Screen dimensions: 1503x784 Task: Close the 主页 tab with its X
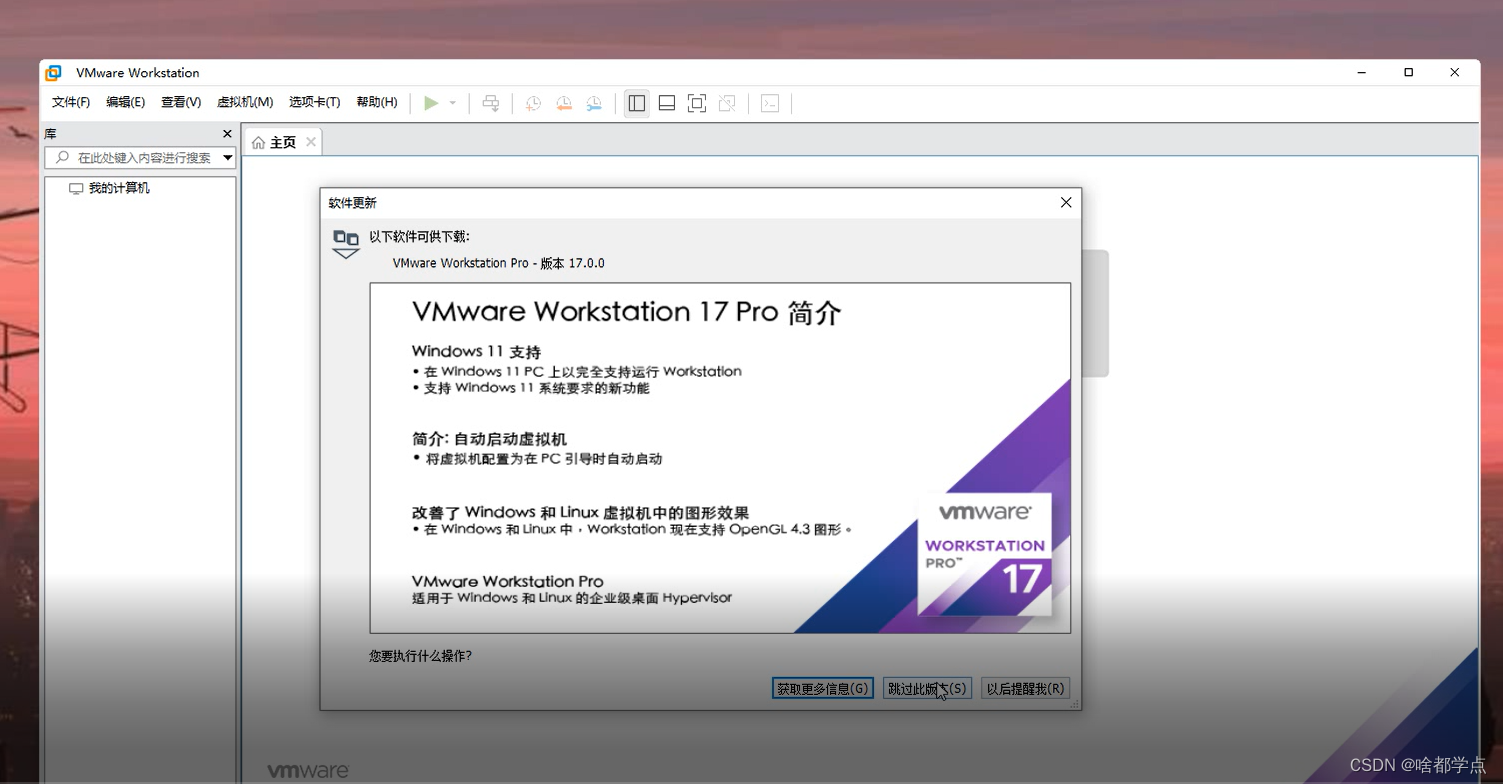311,142
